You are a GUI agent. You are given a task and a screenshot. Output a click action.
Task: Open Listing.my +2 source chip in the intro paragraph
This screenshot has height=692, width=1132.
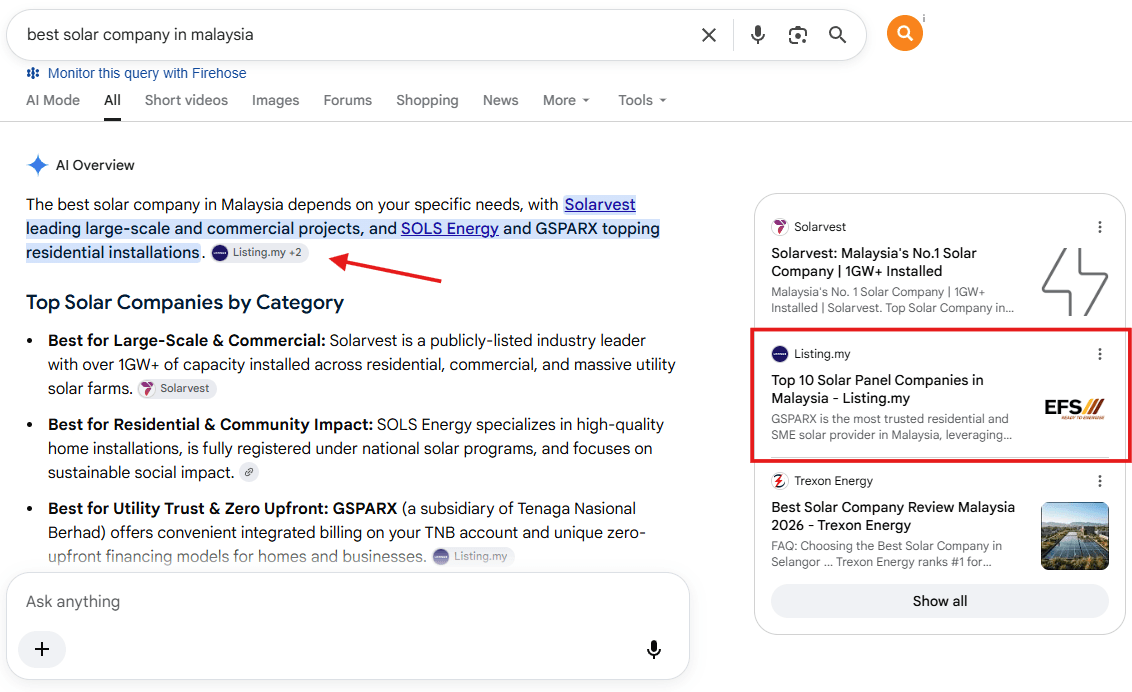point(258,253)
